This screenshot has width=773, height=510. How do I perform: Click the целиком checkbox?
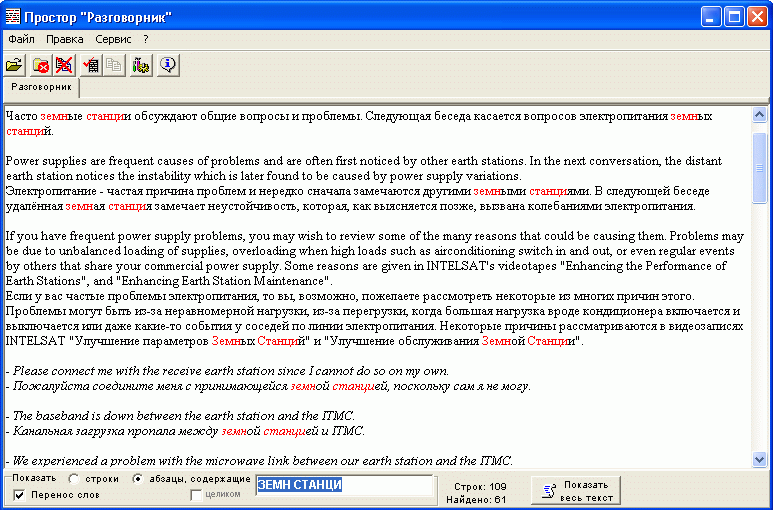pyautogui.click(x=195, y=495)
